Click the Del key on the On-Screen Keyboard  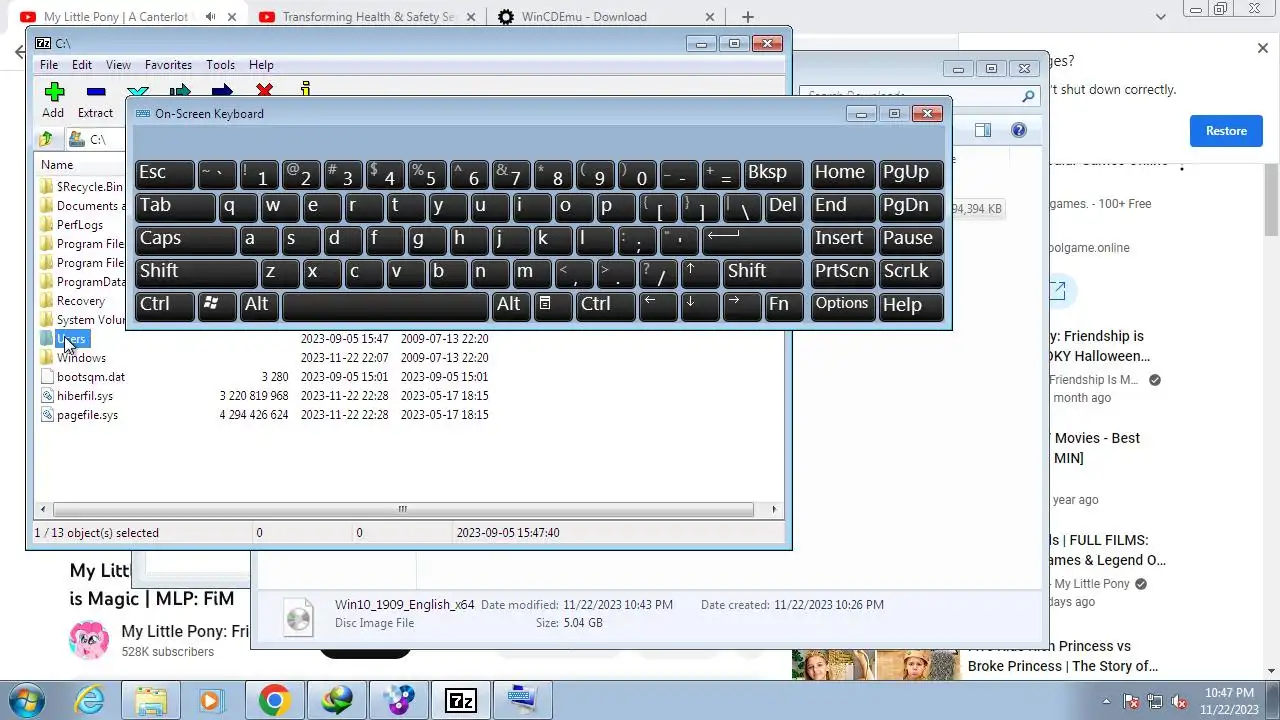pyautogui.click(x=784, y=207)
